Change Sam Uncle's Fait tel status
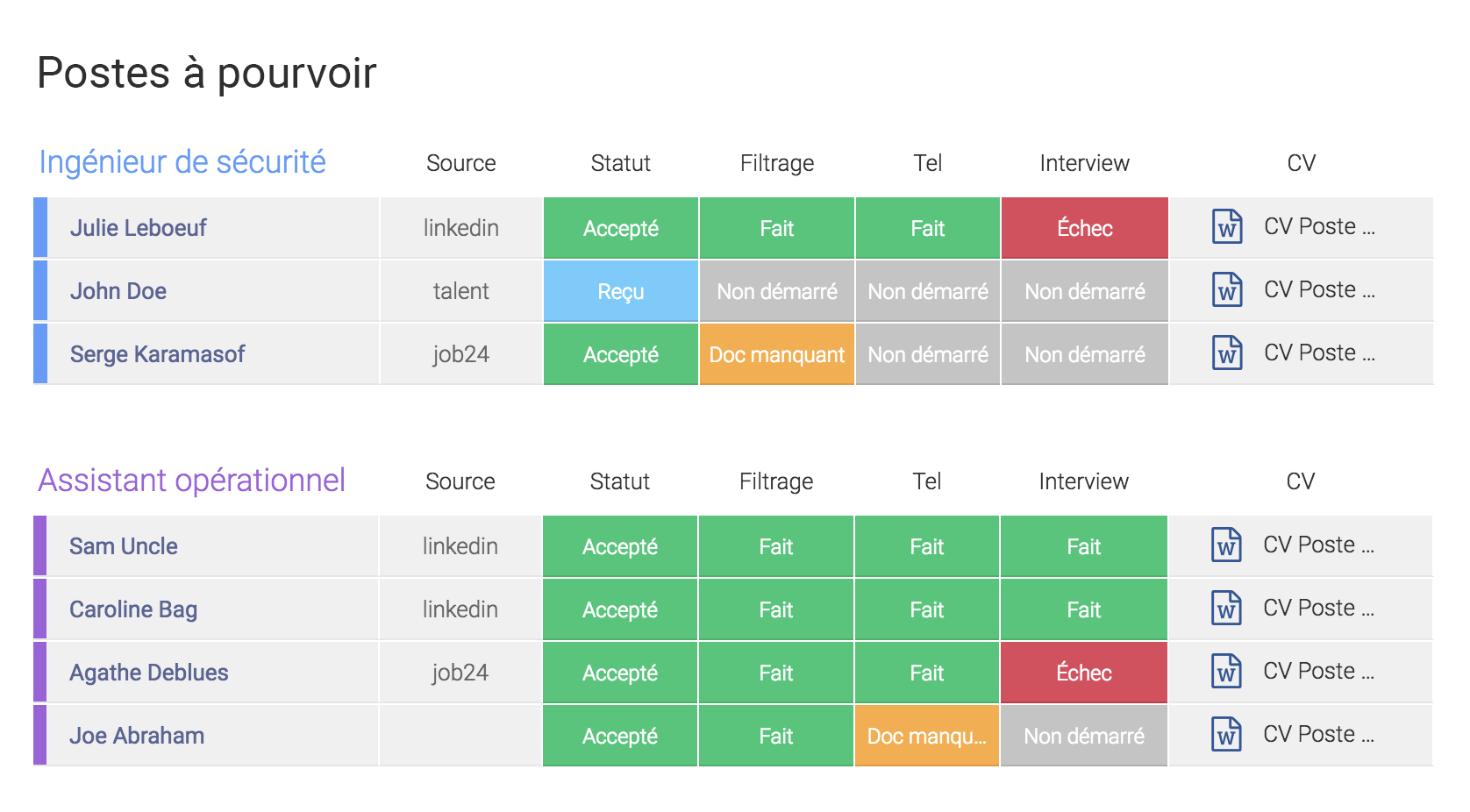The height and width of the screenshot is (812, 1470). 927,546
